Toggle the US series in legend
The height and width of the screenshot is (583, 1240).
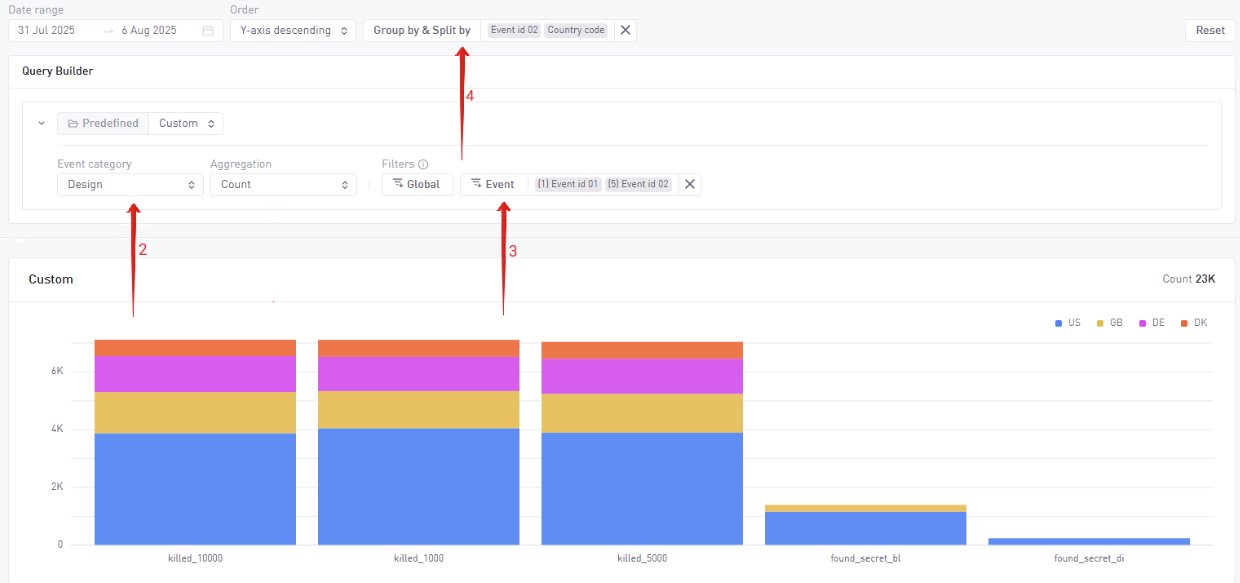point(1068,323)
